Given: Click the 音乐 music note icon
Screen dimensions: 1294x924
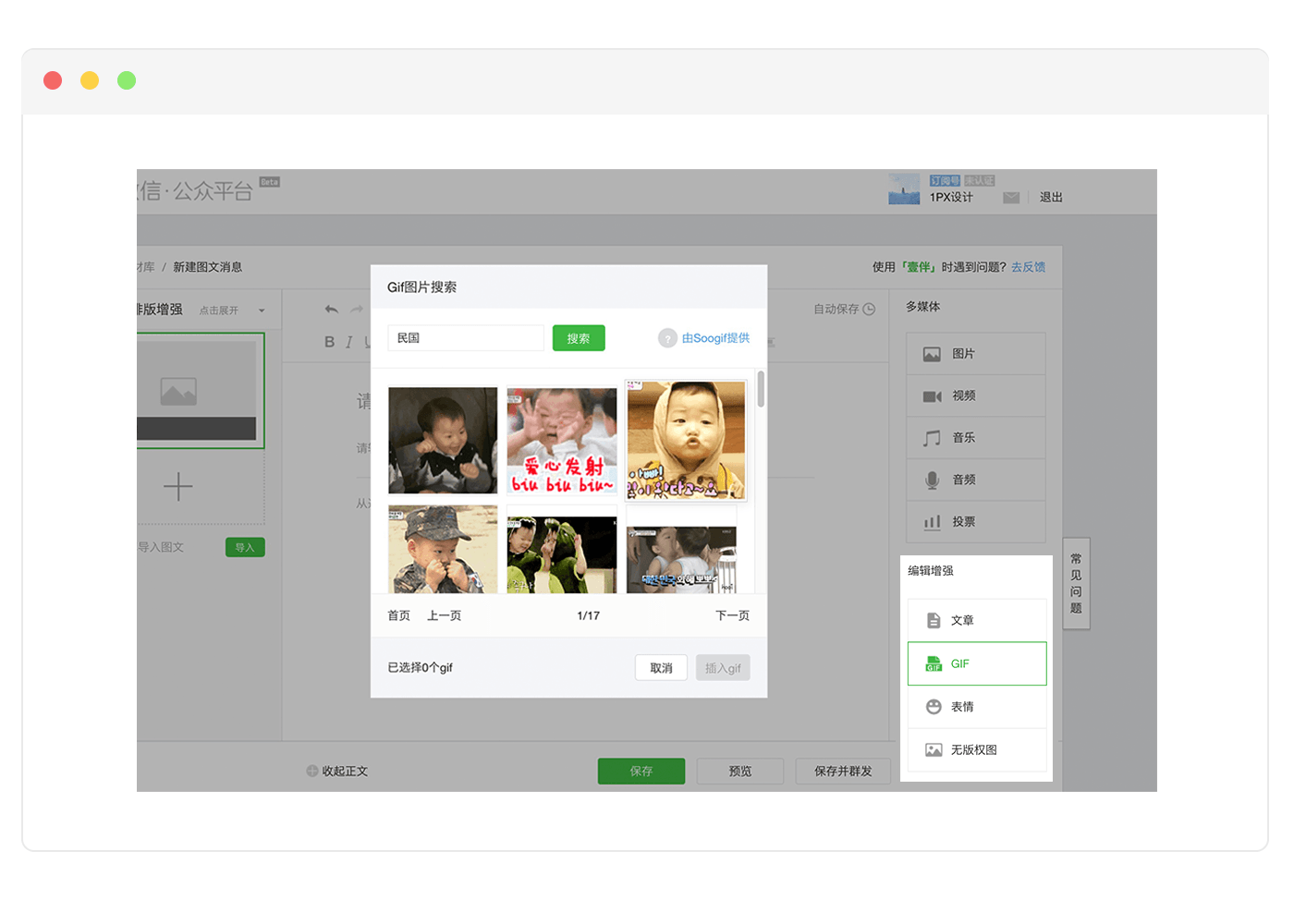Looking at the screenshot, I should click(x=932, y=438).
